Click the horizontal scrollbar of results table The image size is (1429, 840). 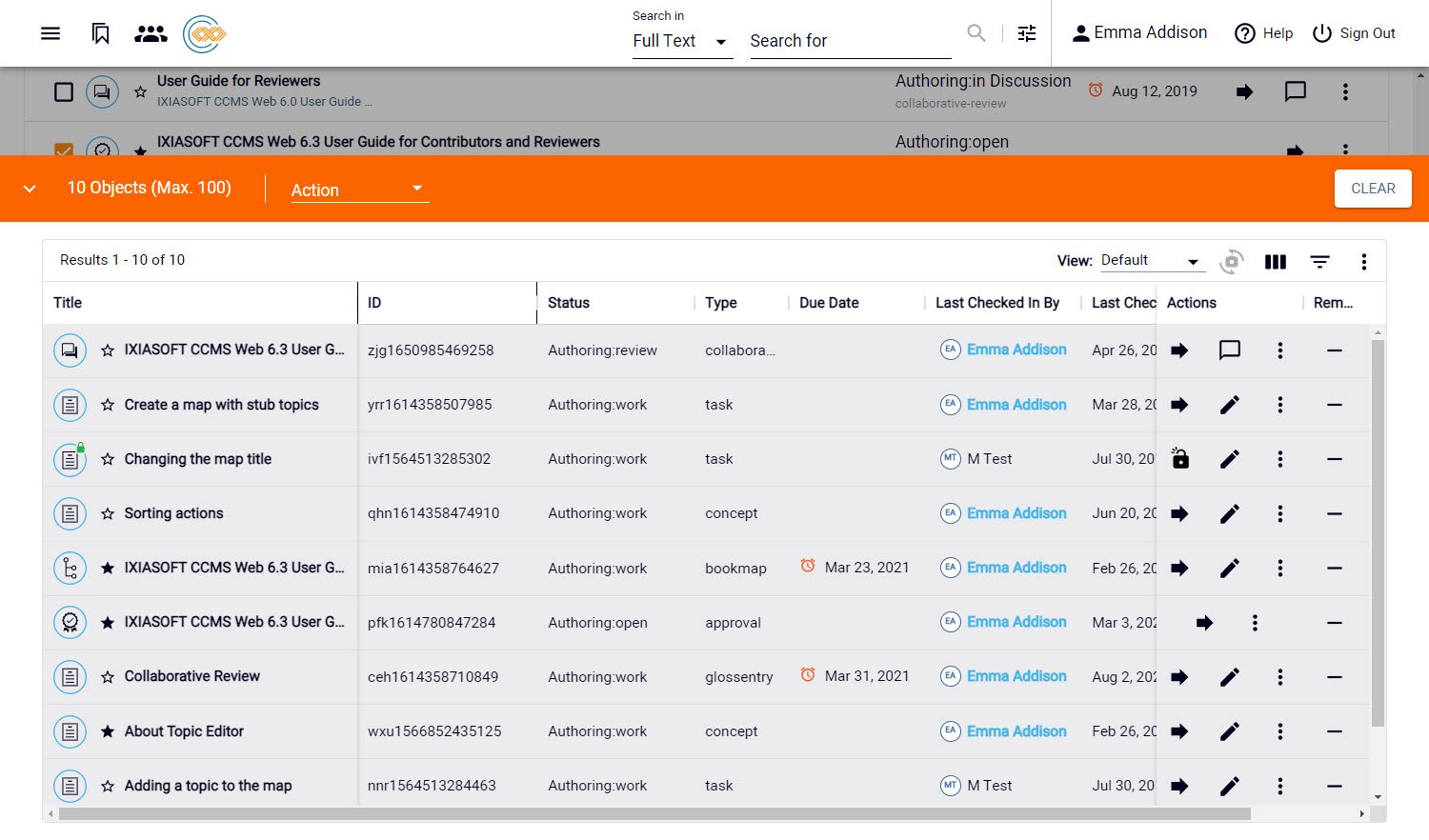[654, 814]
